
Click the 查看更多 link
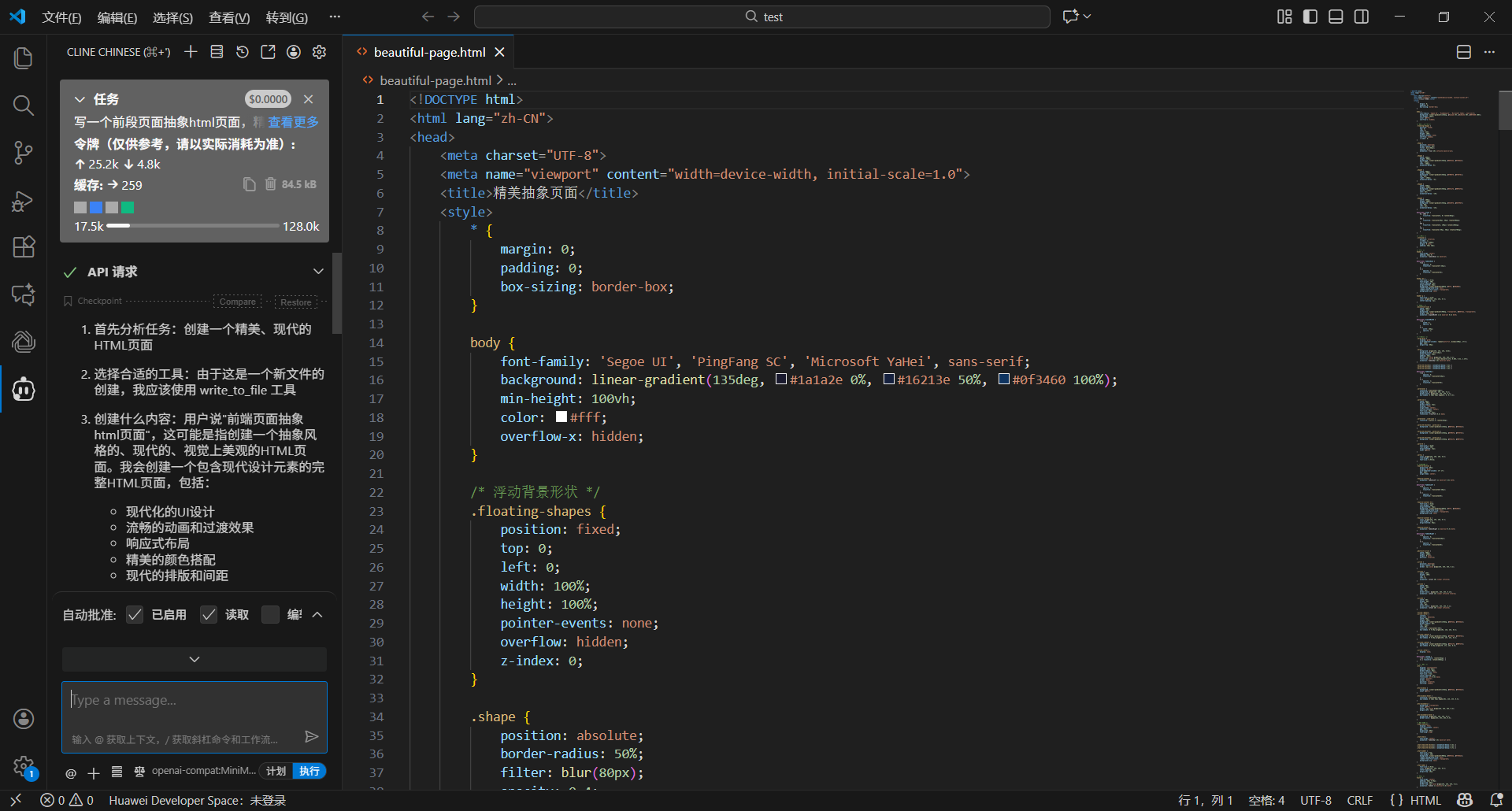[x=293, y=122]
